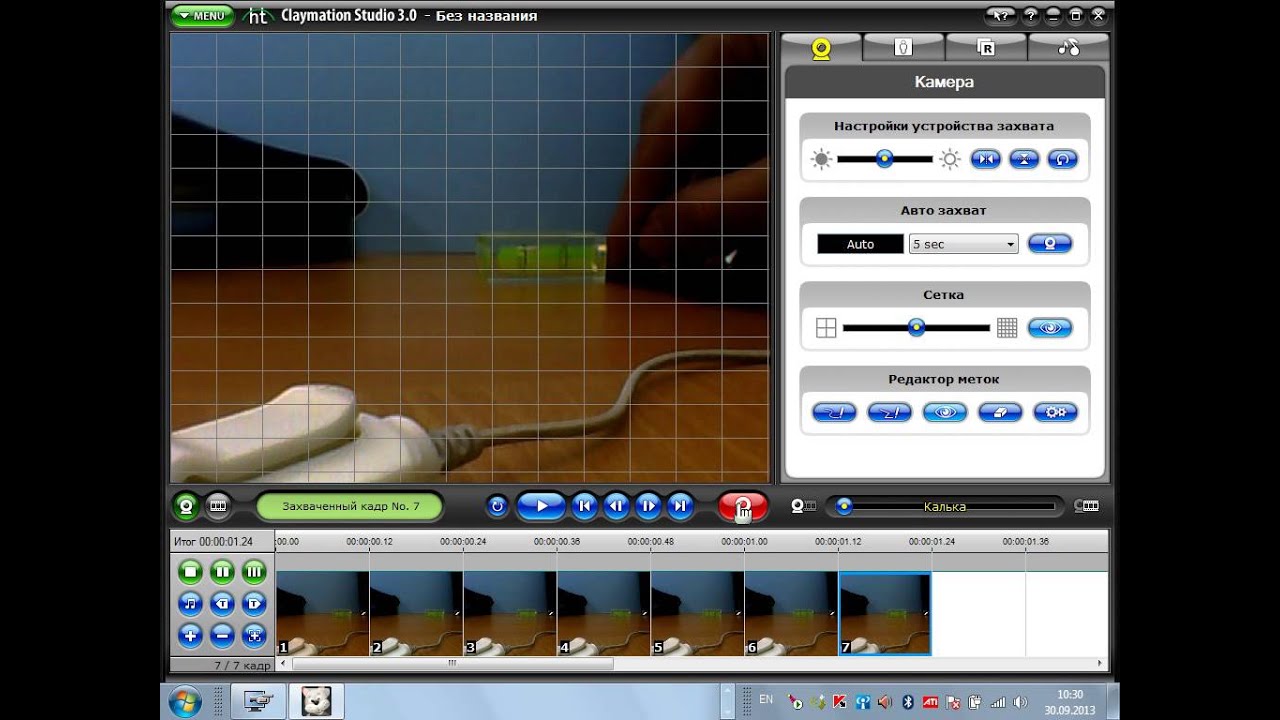Step back one frame
Viewport: 1280px width, 720px height.
tap(617, 506)
